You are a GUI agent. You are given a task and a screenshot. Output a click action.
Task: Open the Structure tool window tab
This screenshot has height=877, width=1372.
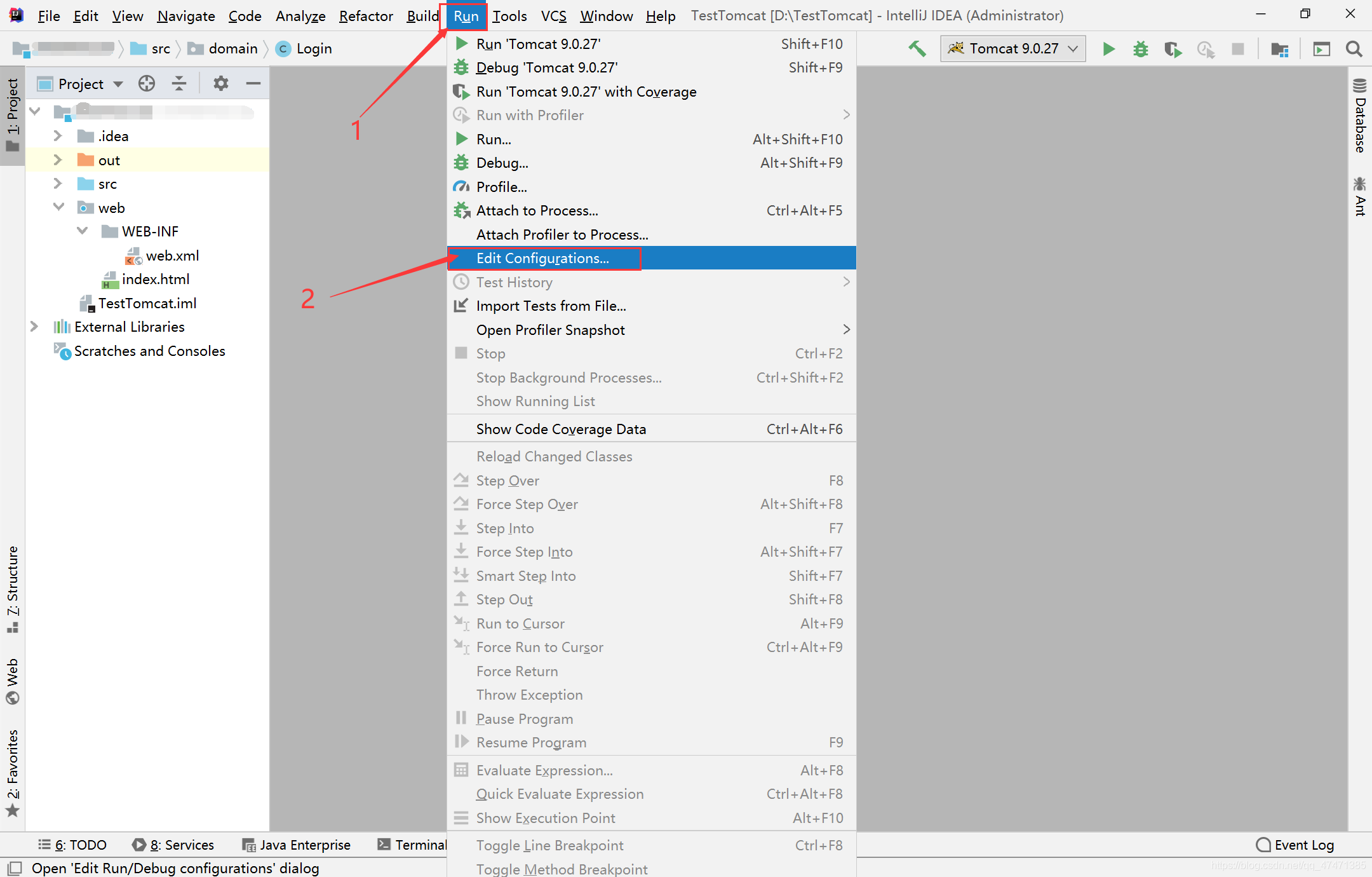[x=13, y=588]
